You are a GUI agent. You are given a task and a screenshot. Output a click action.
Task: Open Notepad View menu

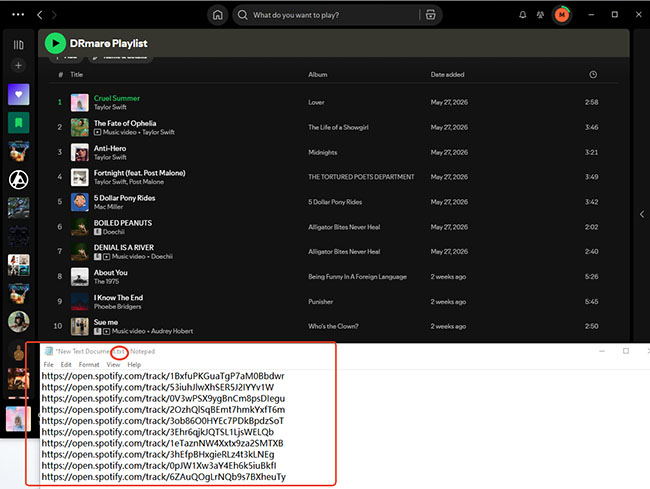pos(113,365)
